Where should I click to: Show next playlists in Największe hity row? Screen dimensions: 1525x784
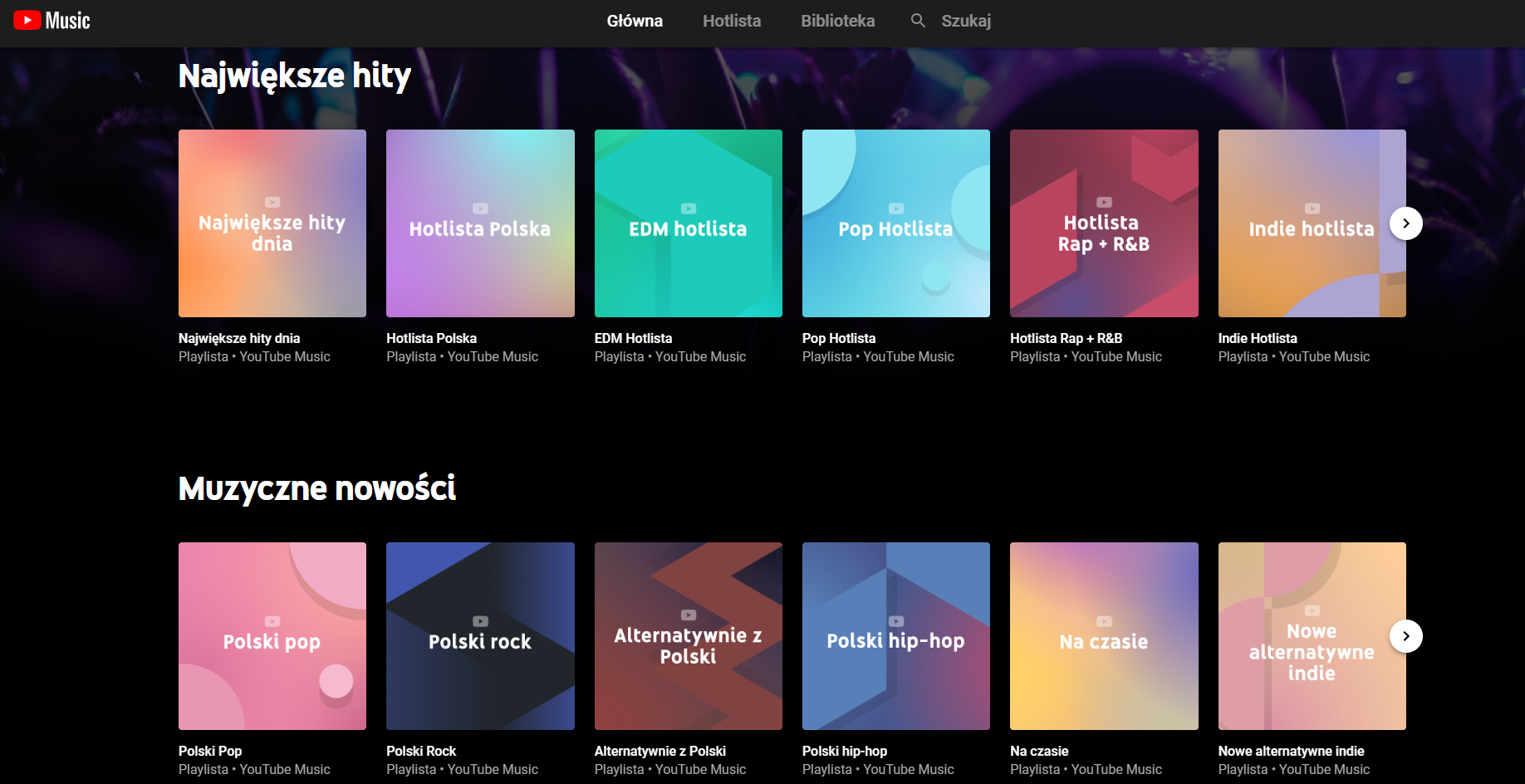pyautogui.click(x=1405, y=223)
